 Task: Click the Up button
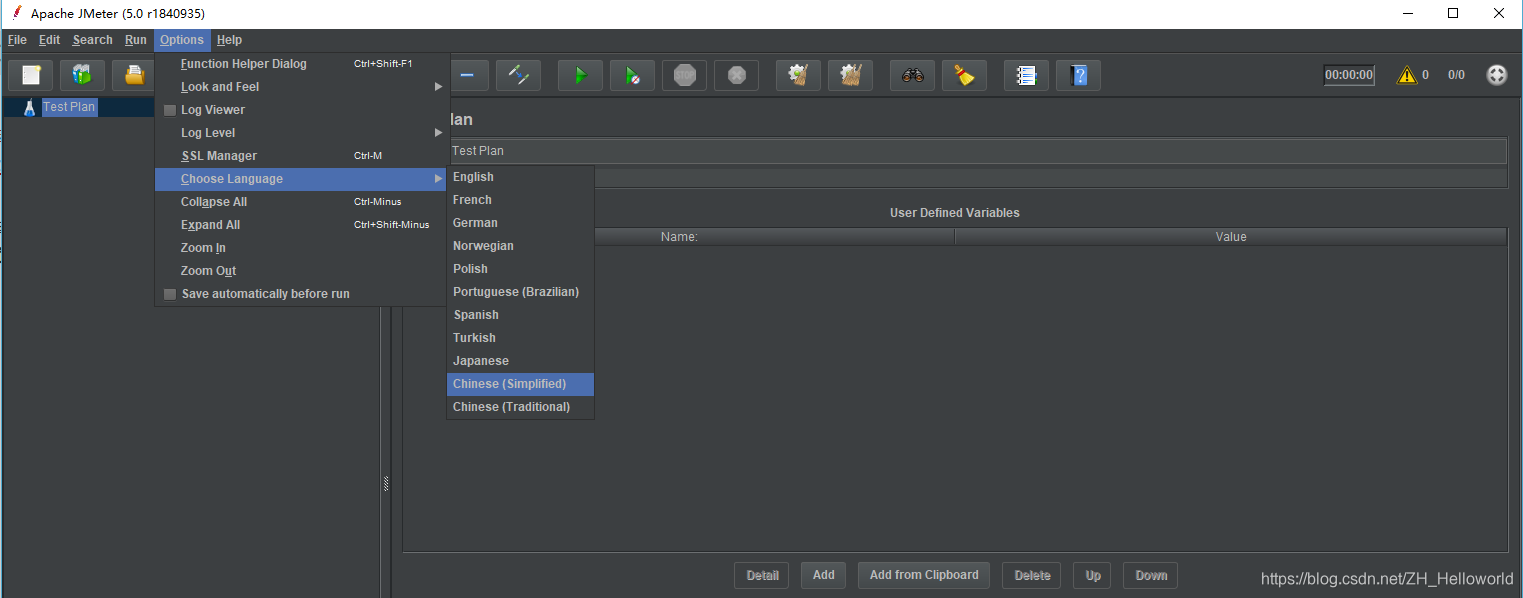(1093, 575)
